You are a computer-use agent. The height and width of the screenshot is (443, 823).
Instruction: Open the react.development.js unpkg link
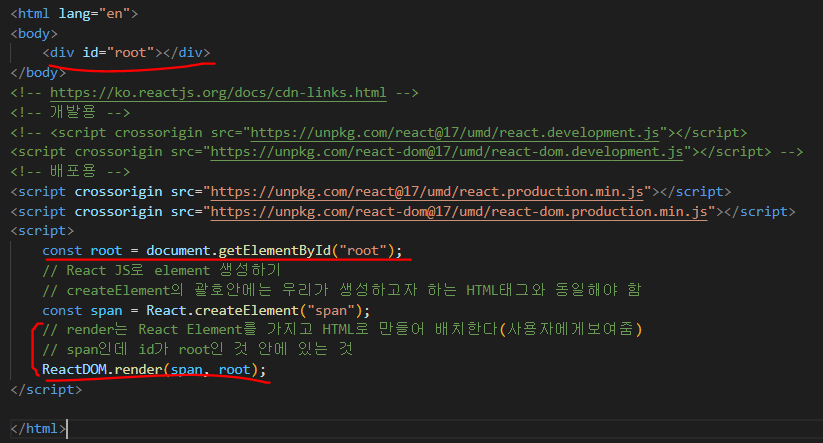455,133
